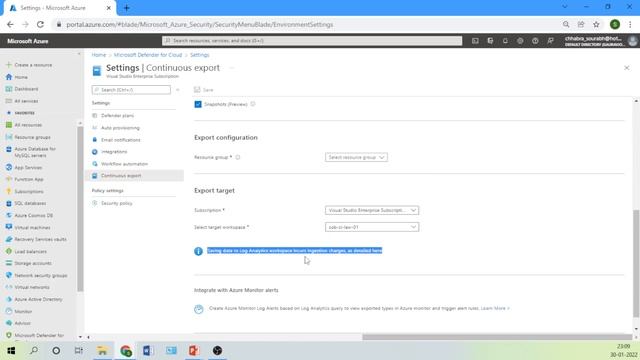Screen dimensions: 640x360
Task: Open the Windows Start menu
Action: [11, 351]
